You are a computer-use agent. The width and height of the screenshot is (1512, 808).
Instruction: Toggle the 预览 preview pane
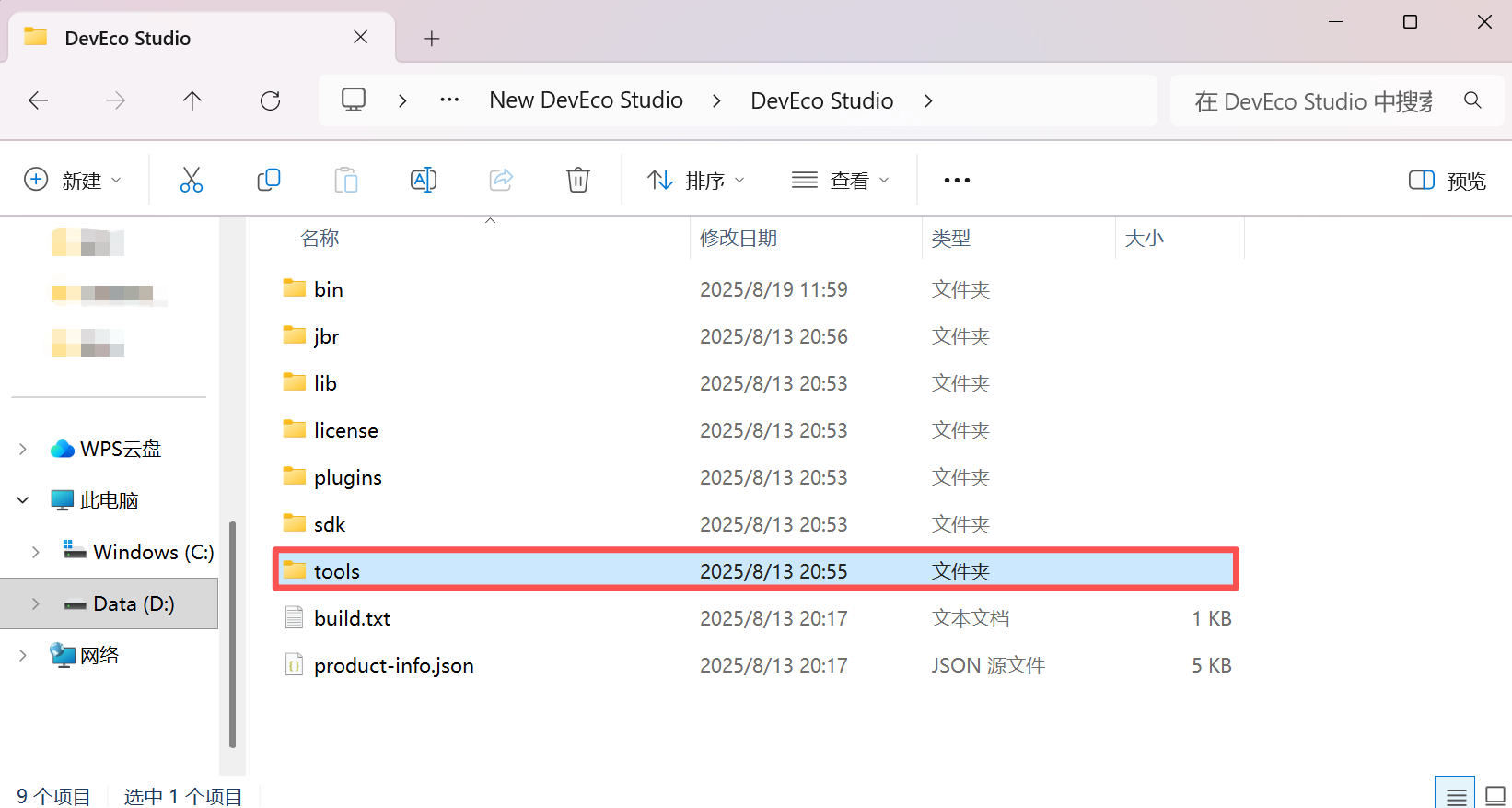click(1448, 181)
